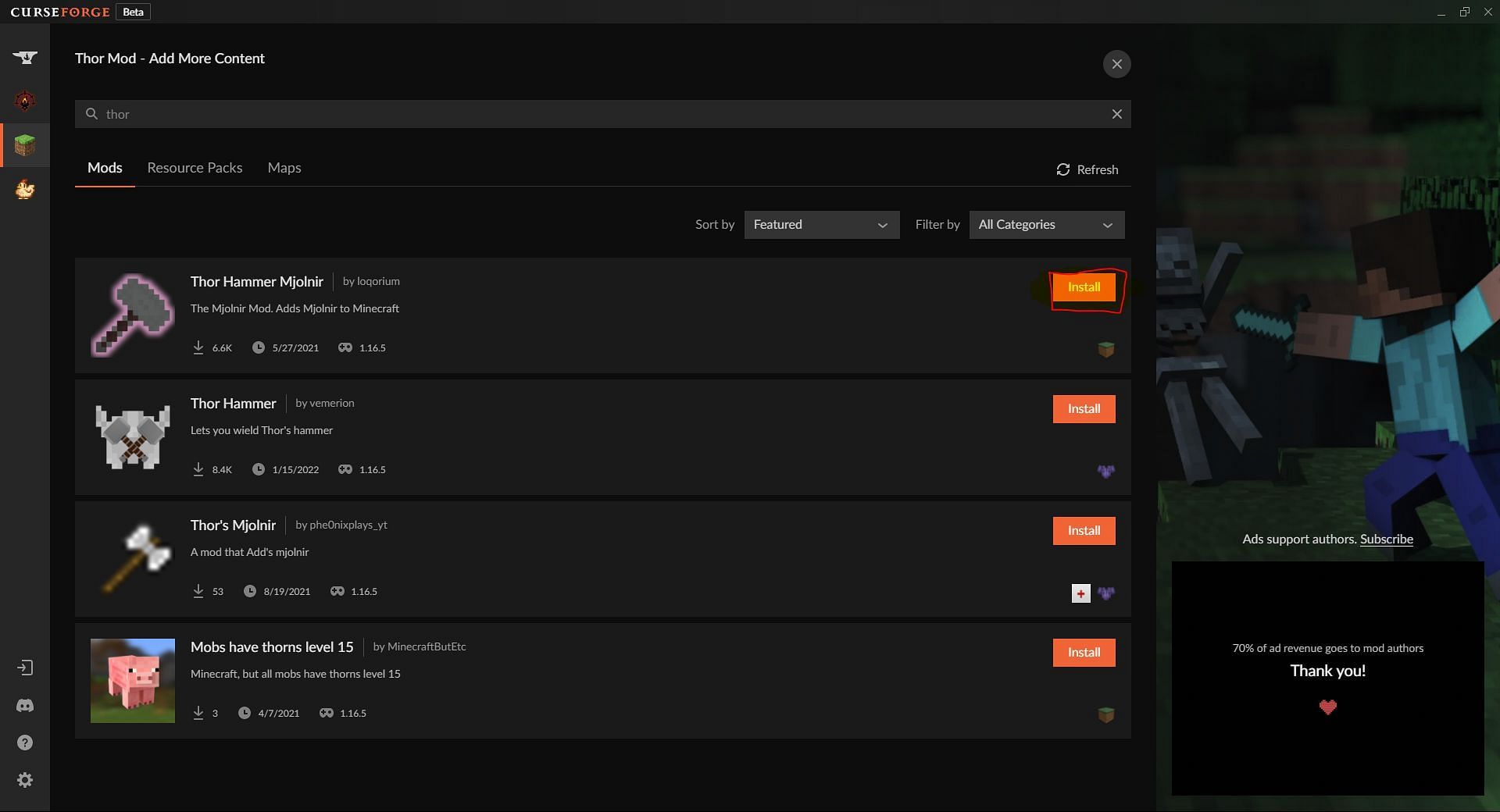Clear the thor search text
1500x812 pixels.
coord(1117,114)
